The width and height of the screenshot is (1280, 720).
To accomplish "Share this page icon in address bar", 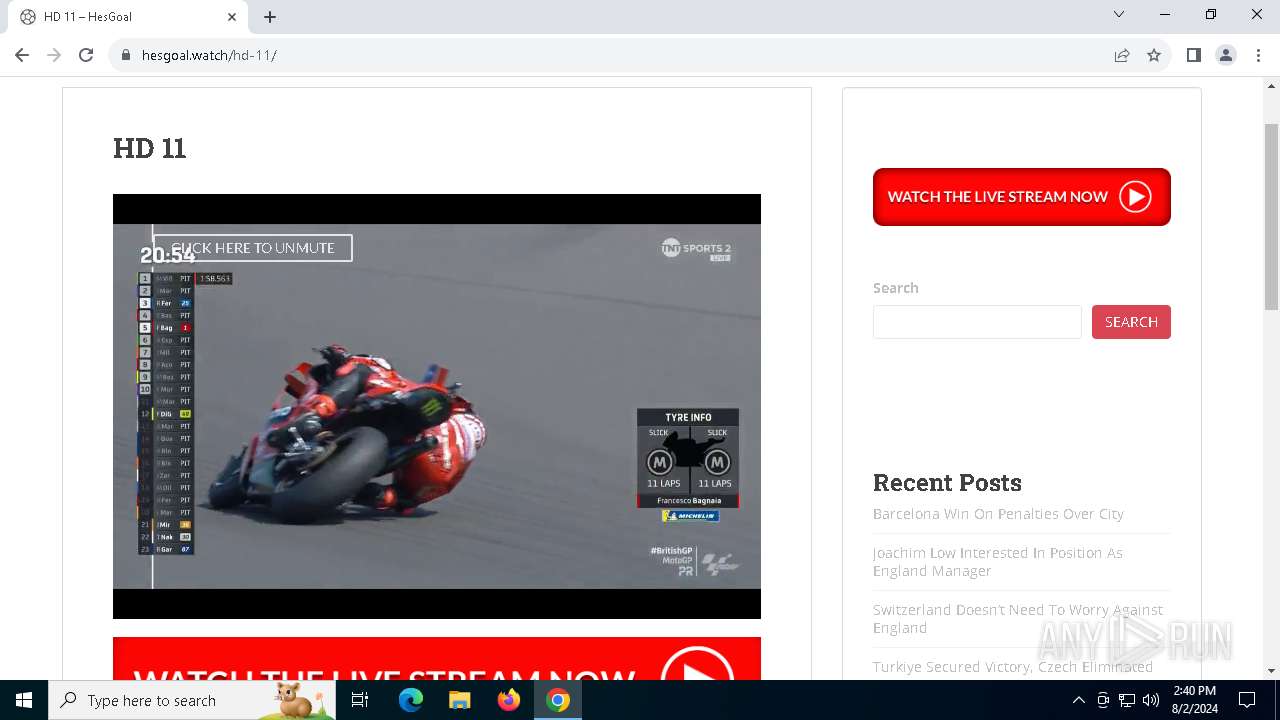I will click(x=1122, y=55).
